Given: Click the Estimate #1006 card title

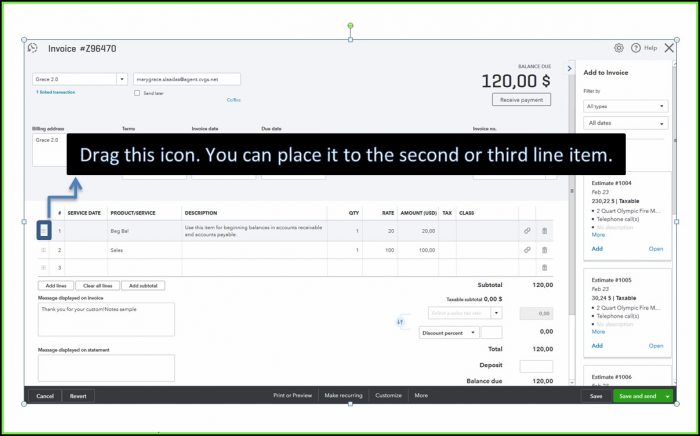Looking at the screenshot, I should click(612, 377).
